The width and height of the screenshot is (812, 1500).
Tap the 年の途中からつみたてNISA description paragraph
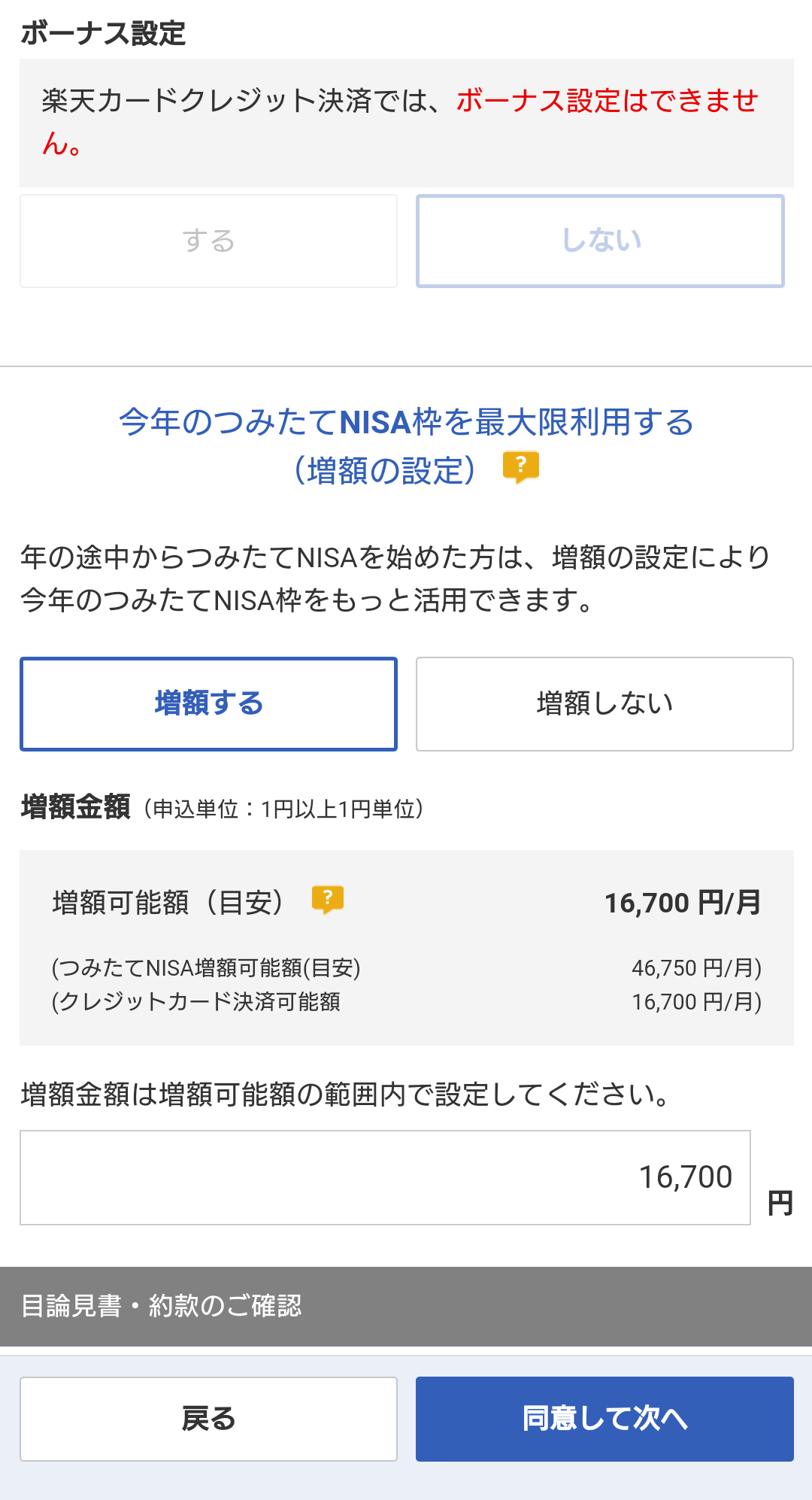point(396,578)
